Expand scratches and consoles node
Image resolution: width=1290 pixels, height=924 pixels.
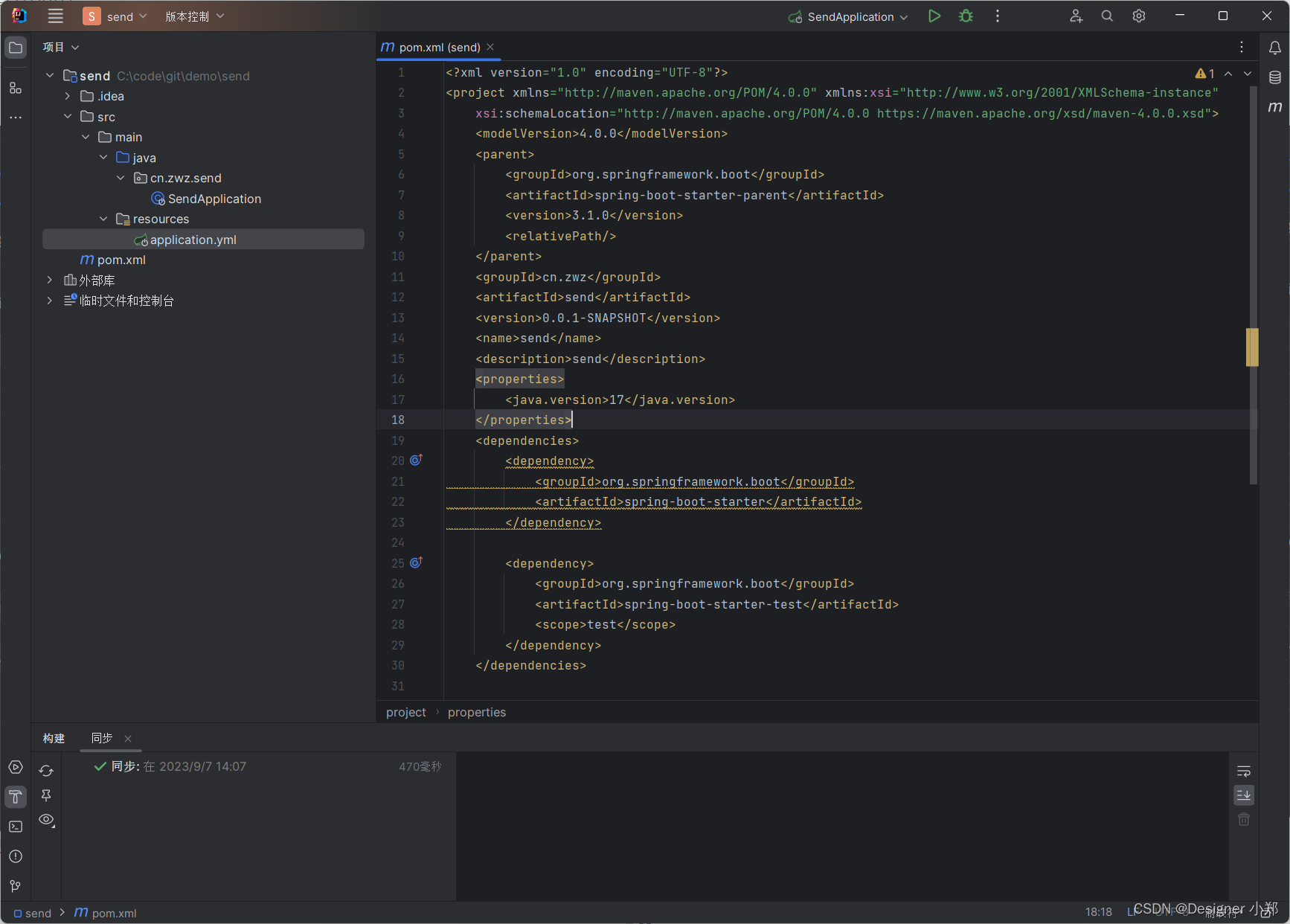point(50,301)
